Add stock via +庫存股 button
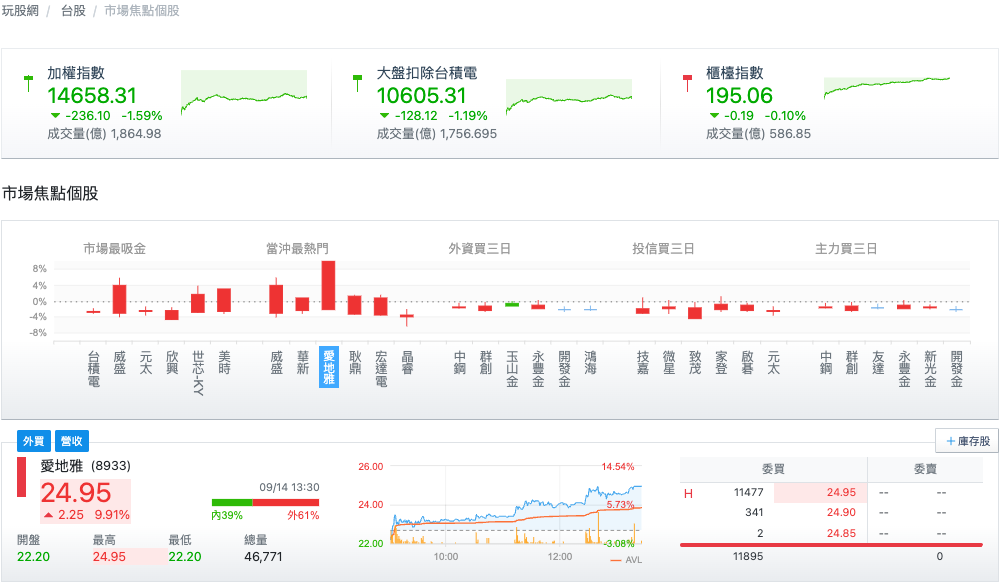The image size is (1001, 588). (x=967, y=441)
